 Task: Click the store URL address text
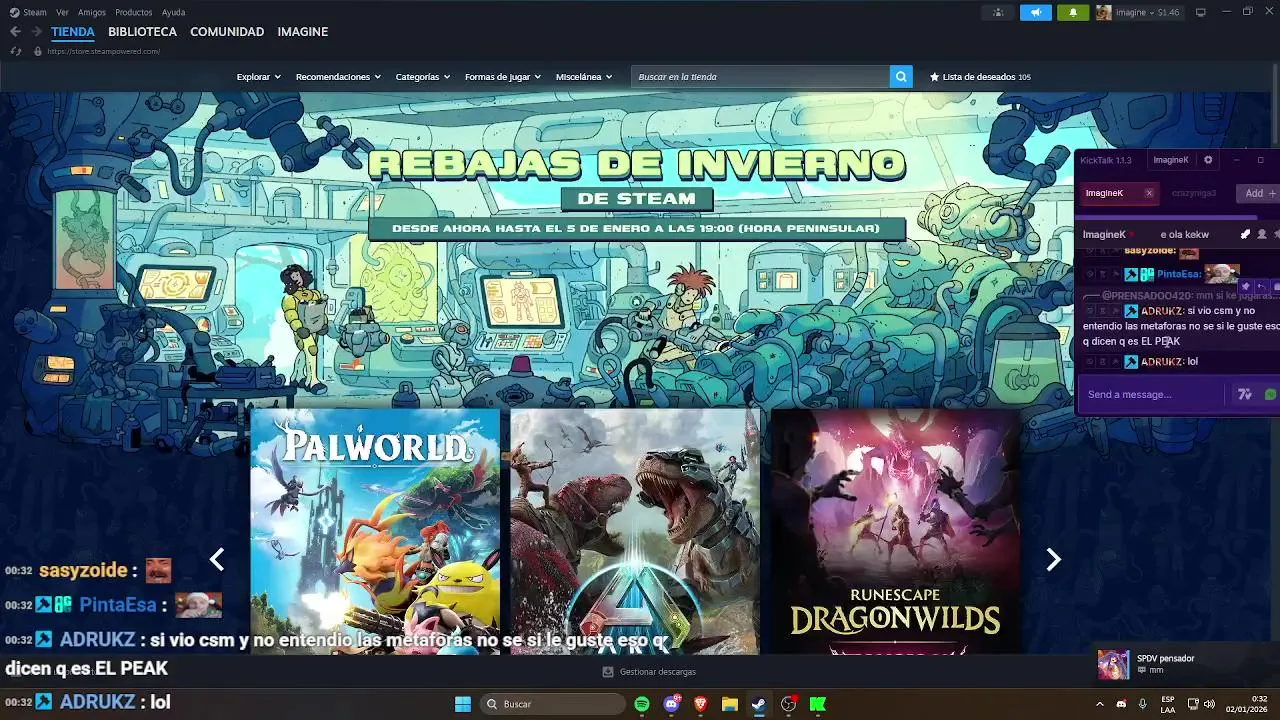(x=104, y=51)
